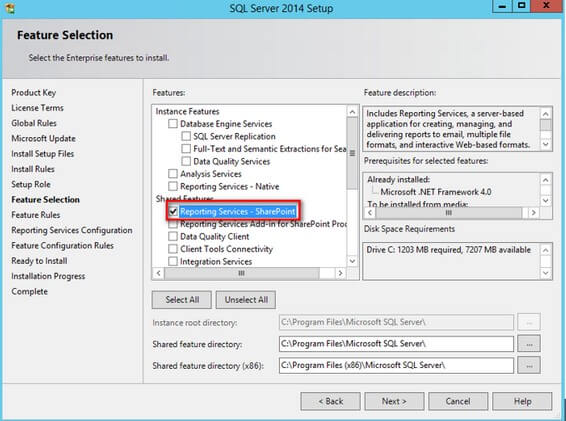Open Help for feature selection

pos(522,401)
